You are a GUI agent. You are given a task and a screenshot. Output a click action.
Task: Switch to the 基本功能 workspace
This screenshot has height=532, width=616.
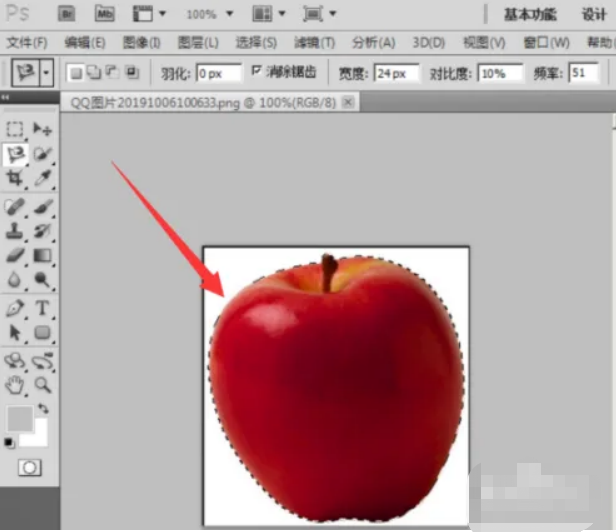pyautogui.click(x=530, y=15)
